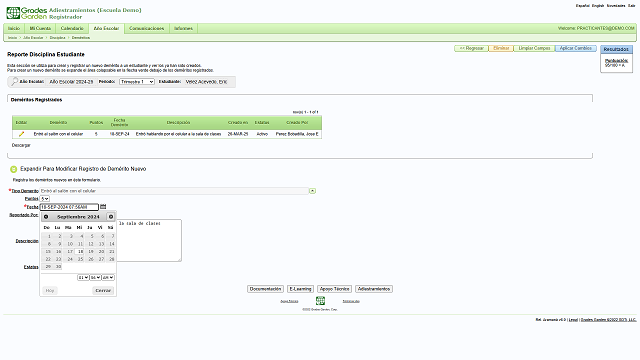Open Tipo Demérito list with green arrow button
The height and width of the screenshot is (360, 640).
point(312,191)
